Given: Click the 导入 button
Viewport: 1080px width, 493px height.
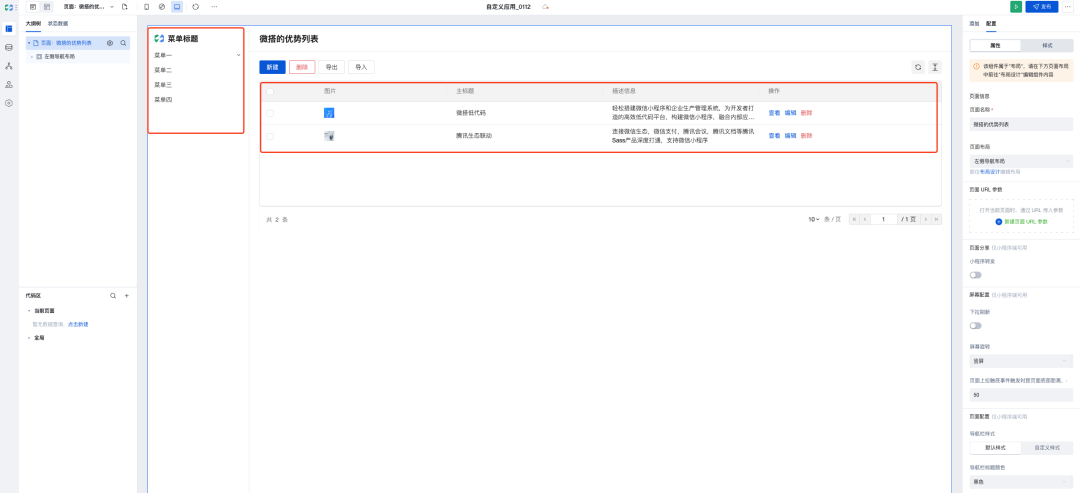Looking at the screenshot, I should coord(361,67).
